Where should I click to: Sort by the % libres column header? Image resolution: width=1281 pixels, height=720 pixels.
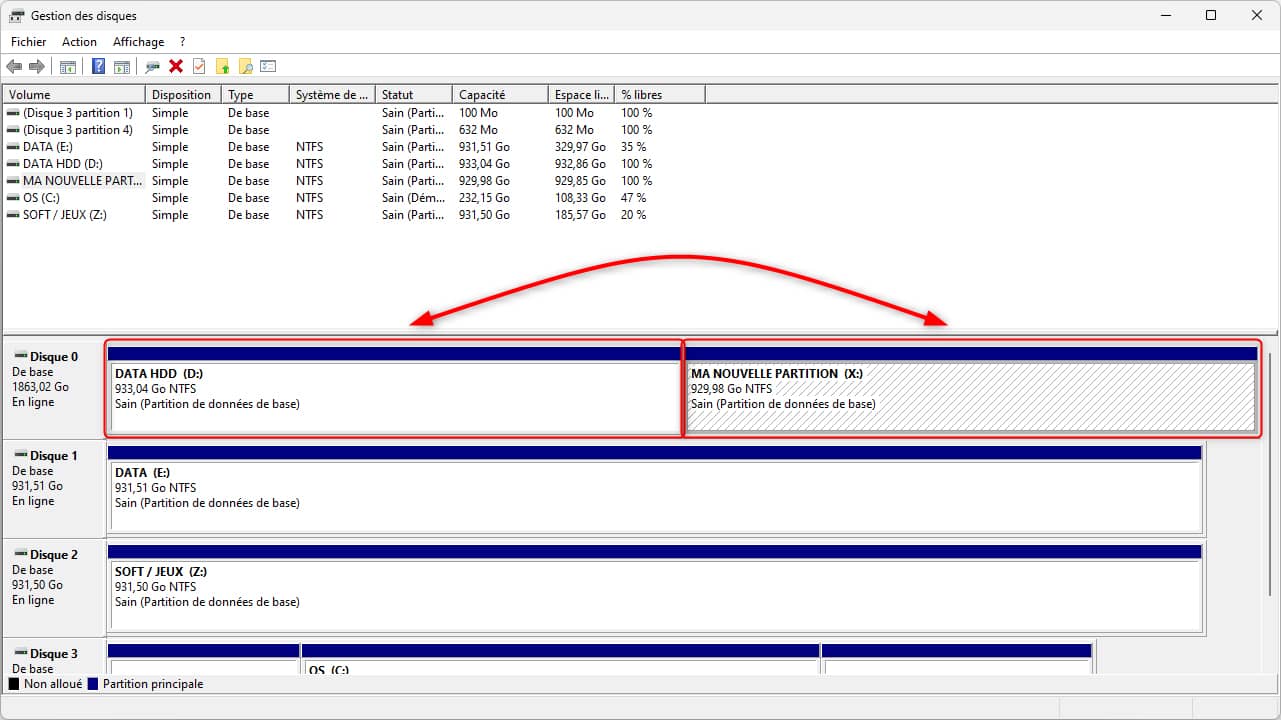[660, 95]
